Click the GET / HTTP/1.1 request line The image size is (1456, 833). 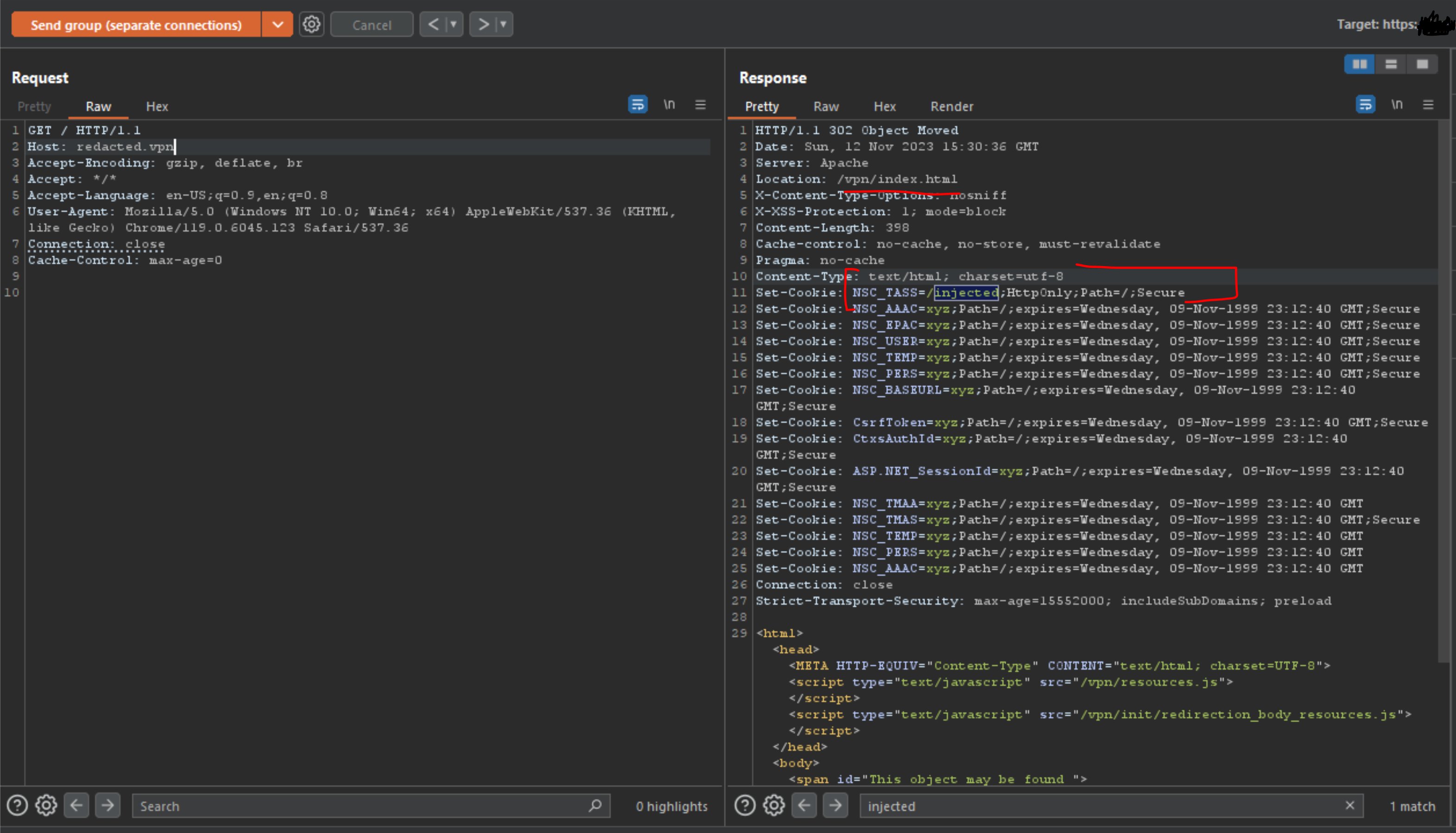click(x=84, y=130)
